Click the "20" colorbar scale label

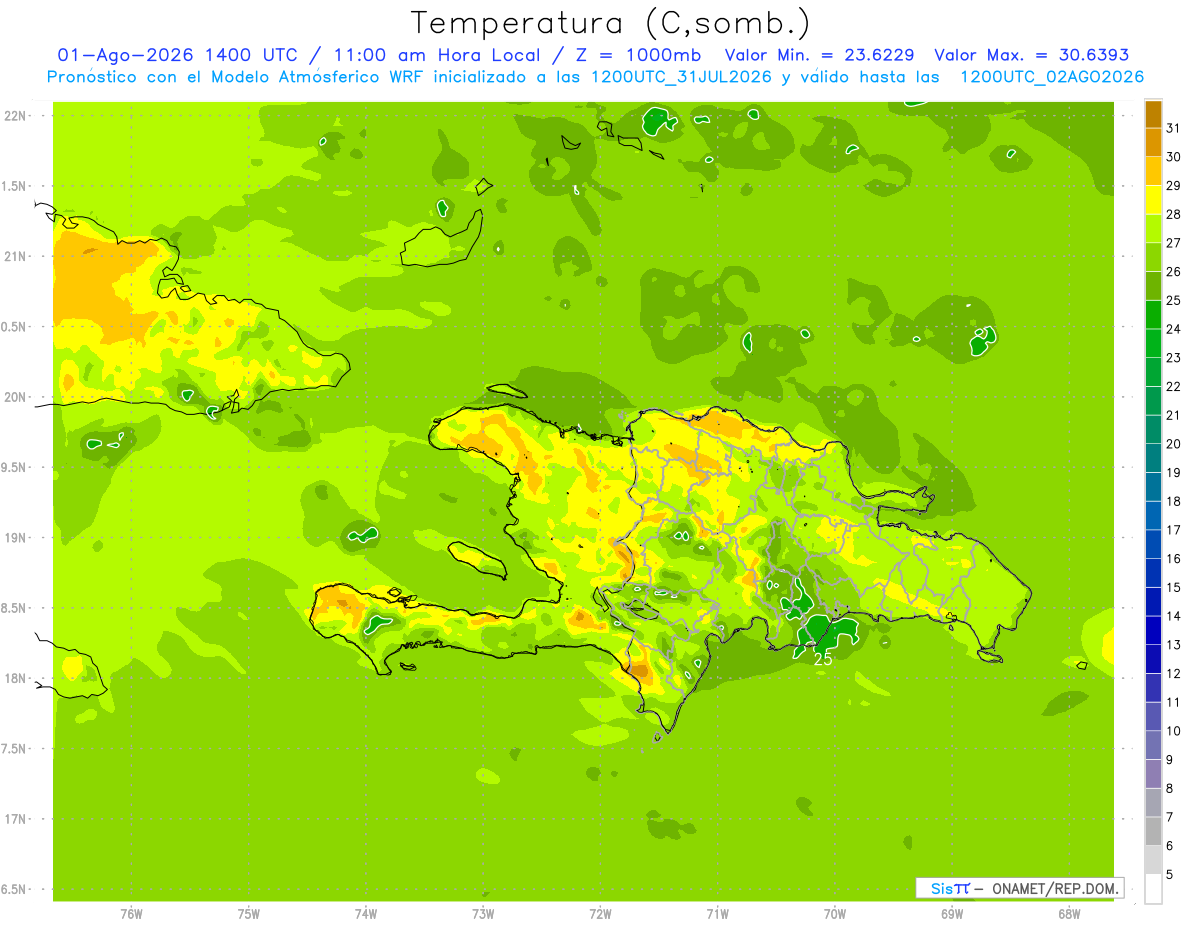pos(1174,444)
